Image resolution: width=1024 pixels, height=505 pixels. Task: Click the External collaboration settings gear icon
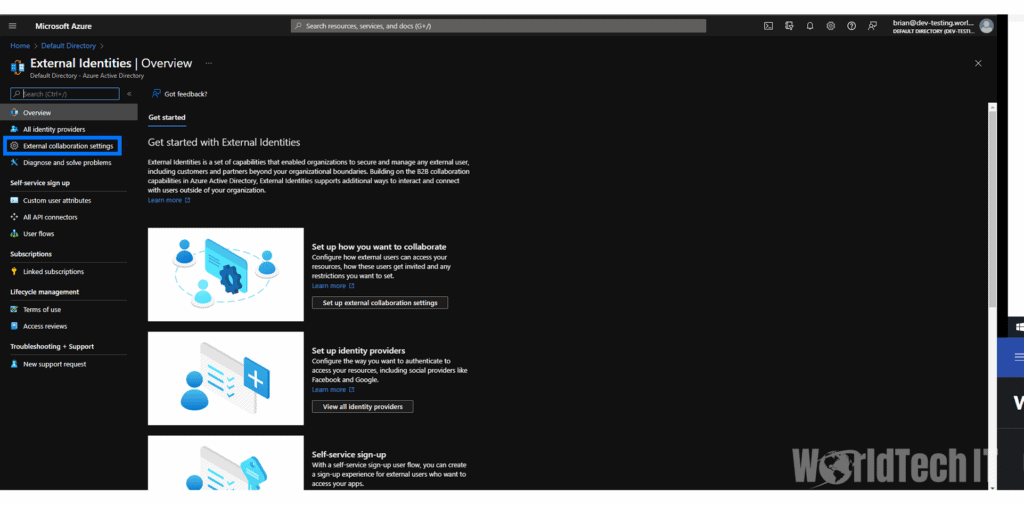tap(14, 146)
